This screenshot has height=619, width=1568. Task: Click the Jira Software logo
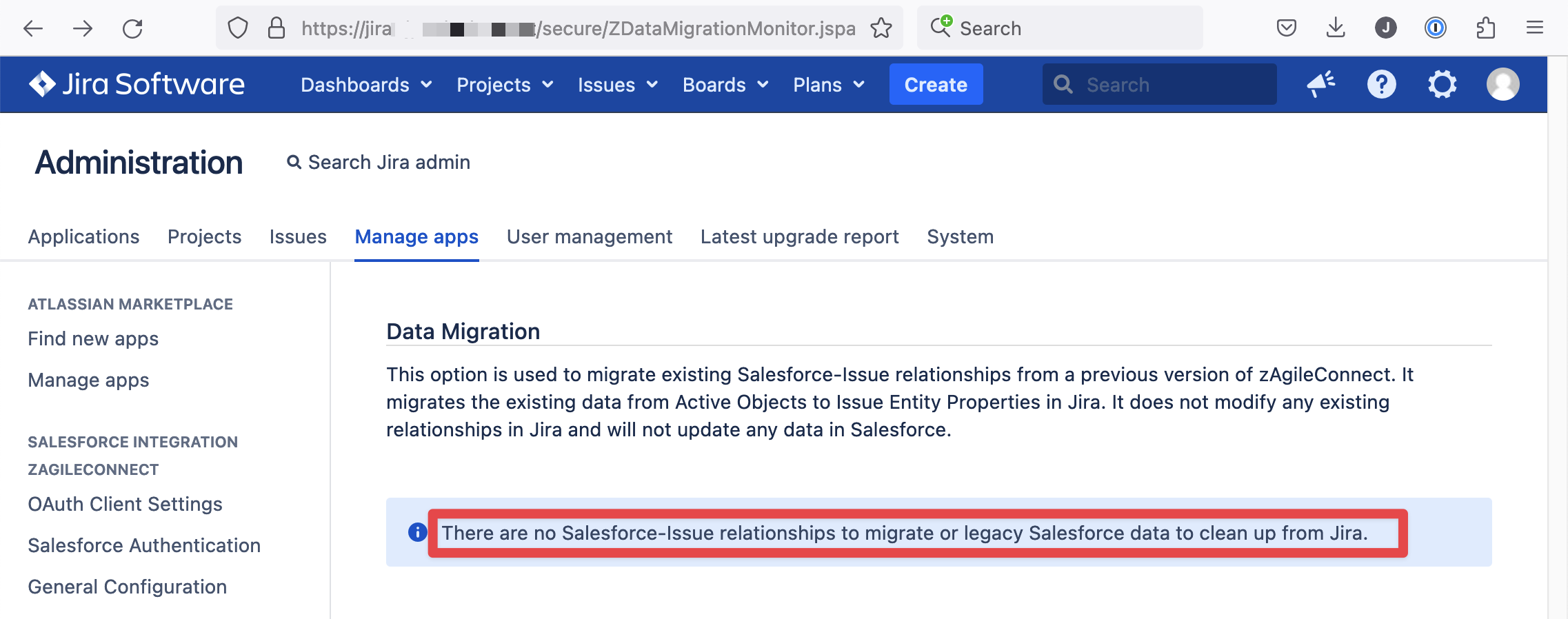pos(137,84)
